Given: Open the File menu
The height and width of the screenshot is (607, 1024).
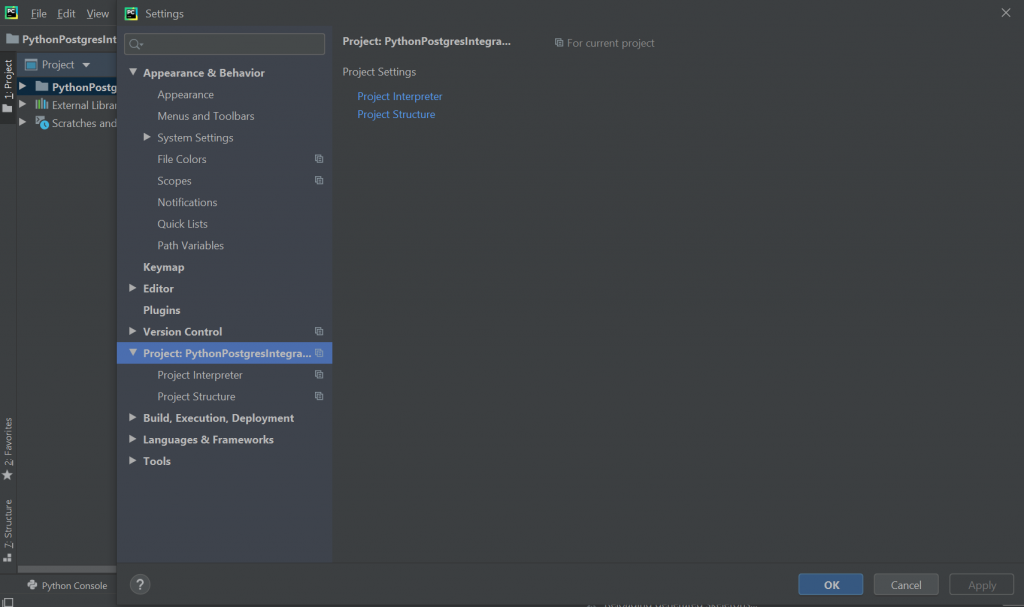Looking at the screenshot, I should (39, 14).
